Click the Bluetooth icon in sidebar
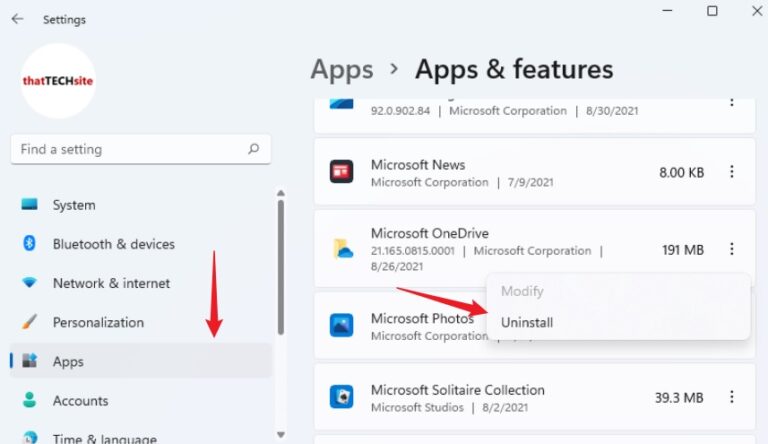 29,243
